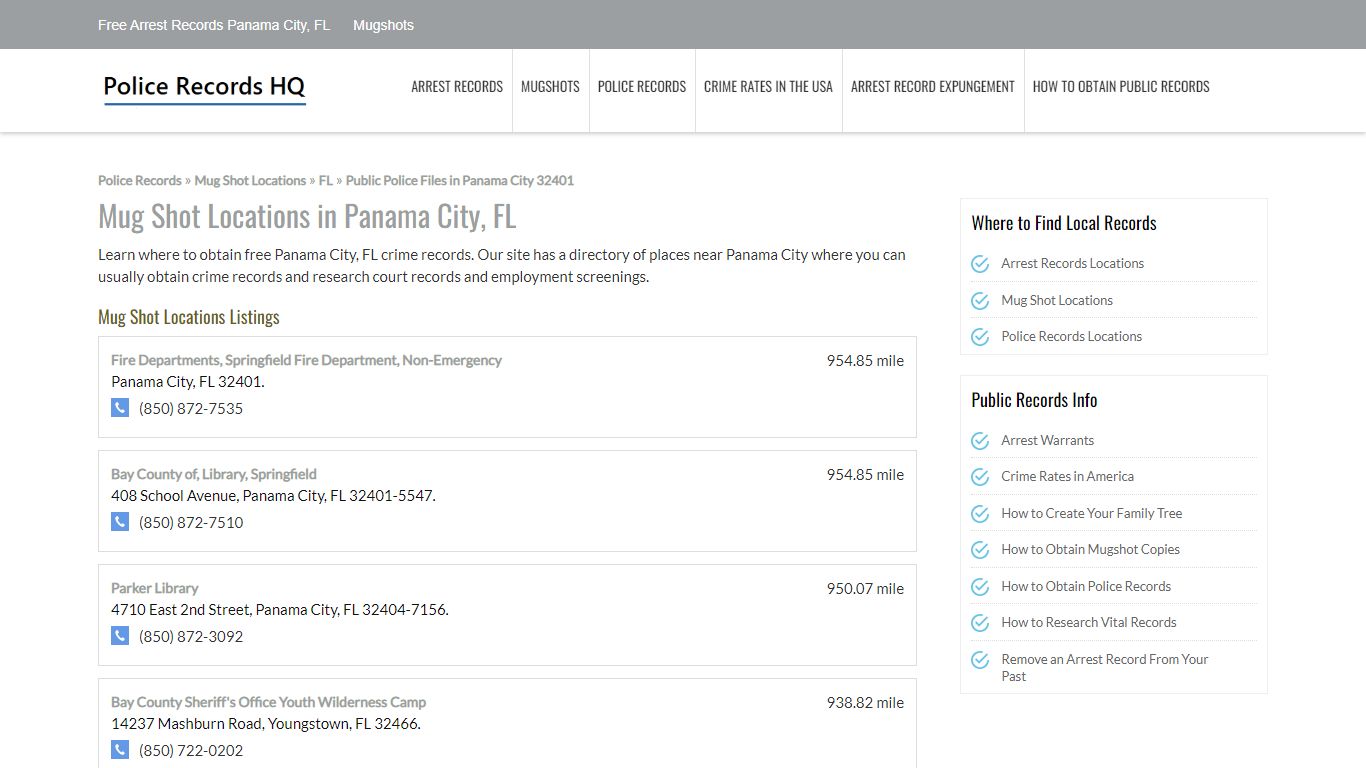Open Remove an Arrest Record From Your Past
This screenshot has height=768, width=1366.
[1105, 668]
